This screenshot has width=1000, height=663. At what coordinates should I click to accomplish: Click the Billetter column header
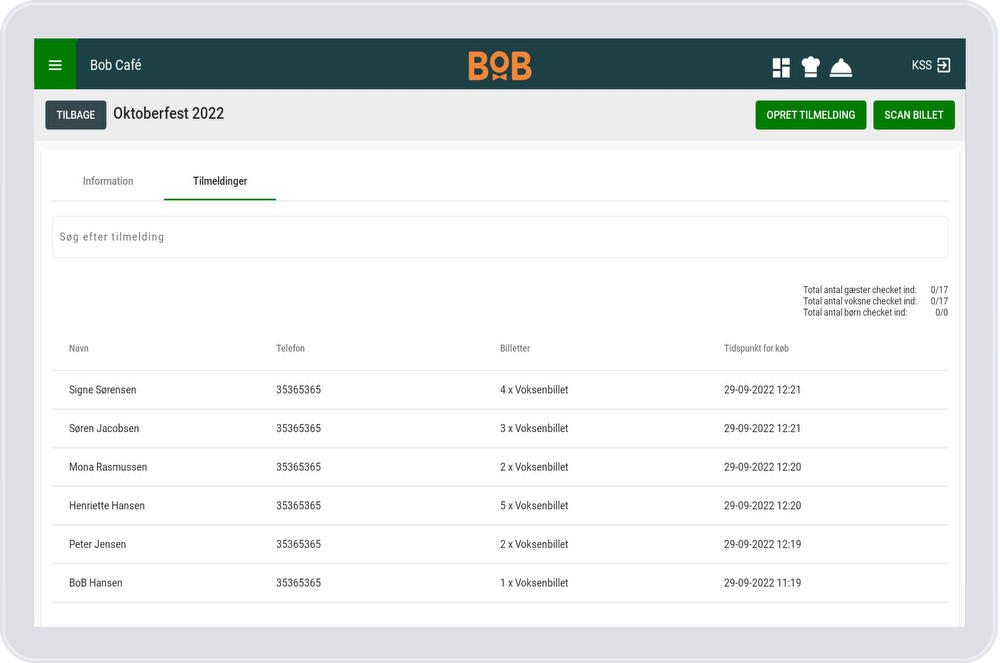pos(515,348)
